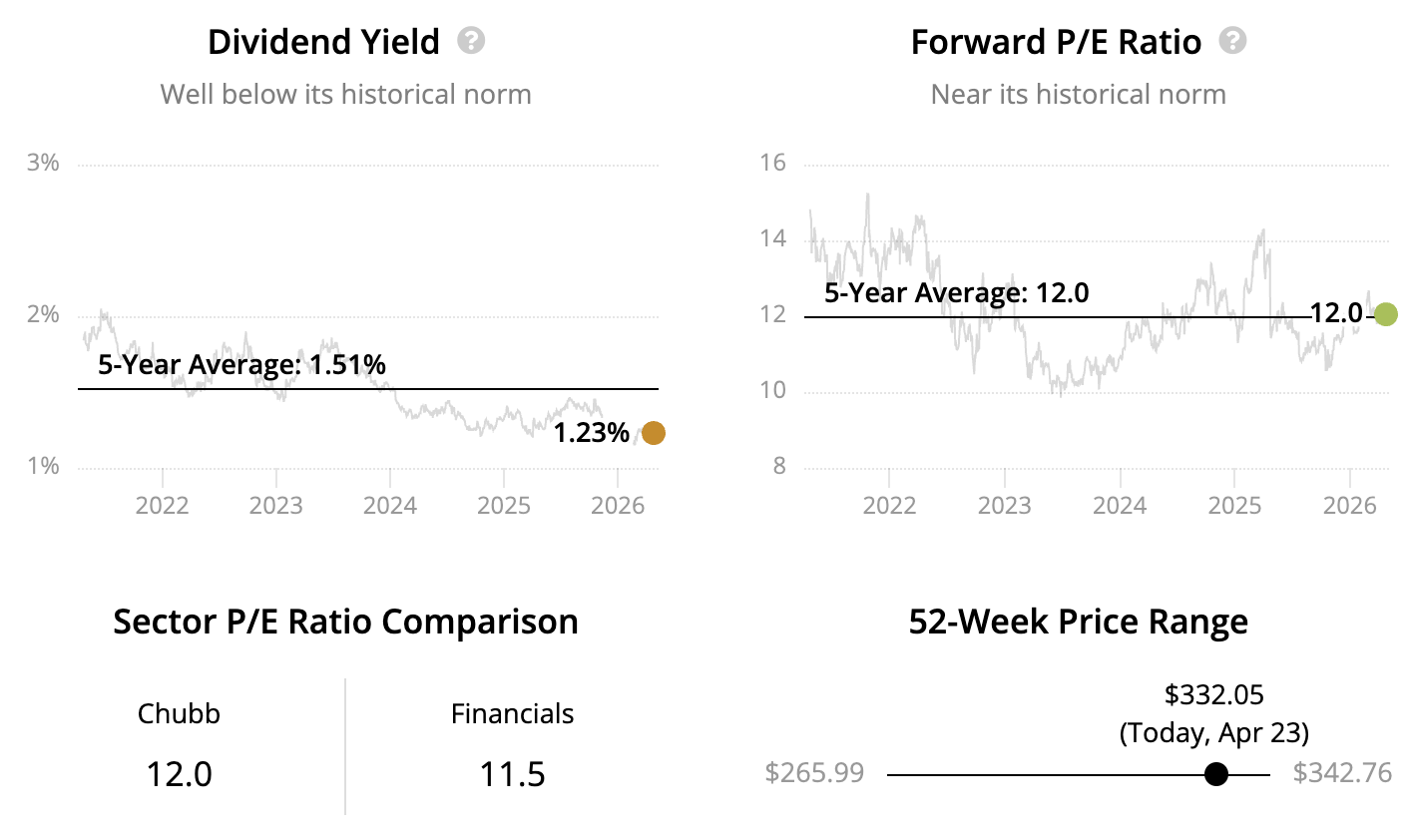The height and width of the screenshot is (840, 1411).
Task: Click the green 12.0 current P/E dot
Action: point(1385,314)
